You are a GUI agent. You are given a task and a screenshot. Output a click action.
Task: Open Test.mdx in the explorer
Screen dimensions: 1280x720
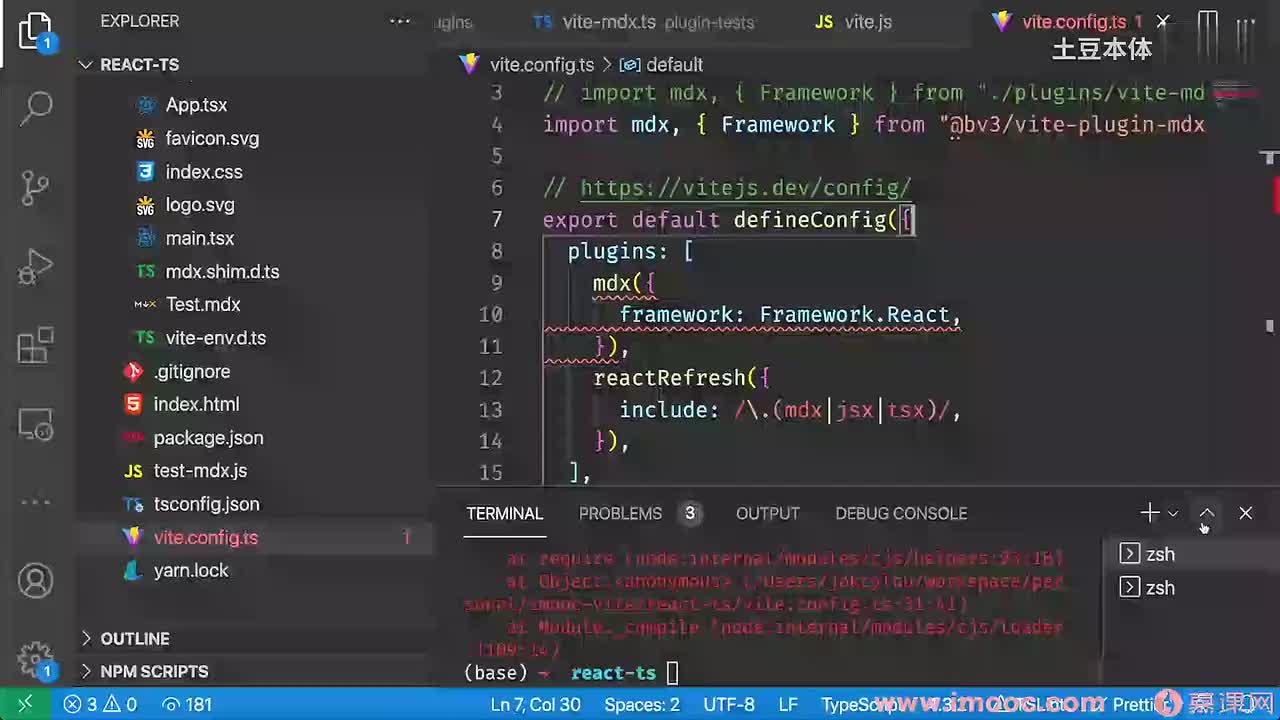point(203,304)
